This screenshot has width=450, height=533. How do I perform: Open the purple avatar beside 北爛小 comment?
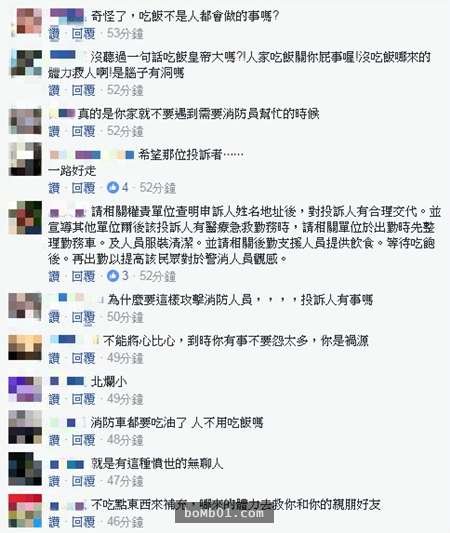pyautogui.click(x=25, y=390)
